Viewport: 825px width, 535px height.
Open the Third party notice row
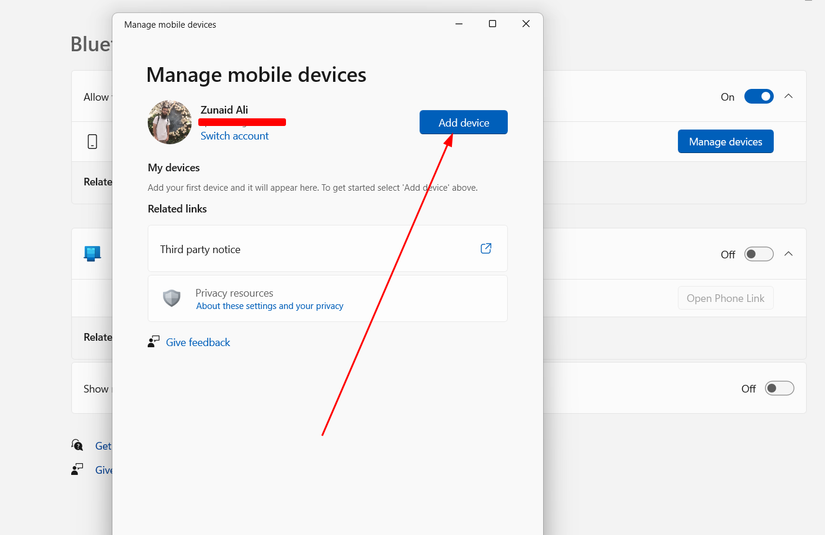pos(327,248)
